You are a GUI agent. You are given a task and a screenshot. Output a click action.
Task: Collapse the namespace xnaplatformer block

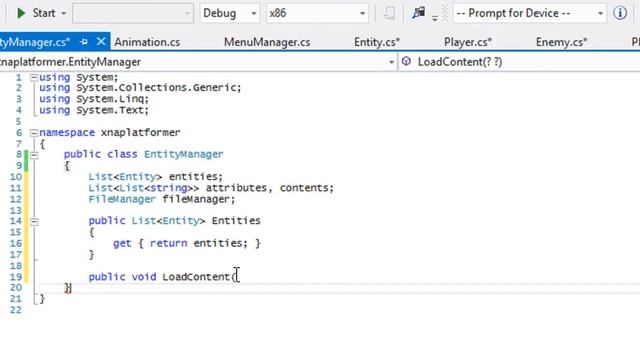pyautogui.click(x=34, y=133)
